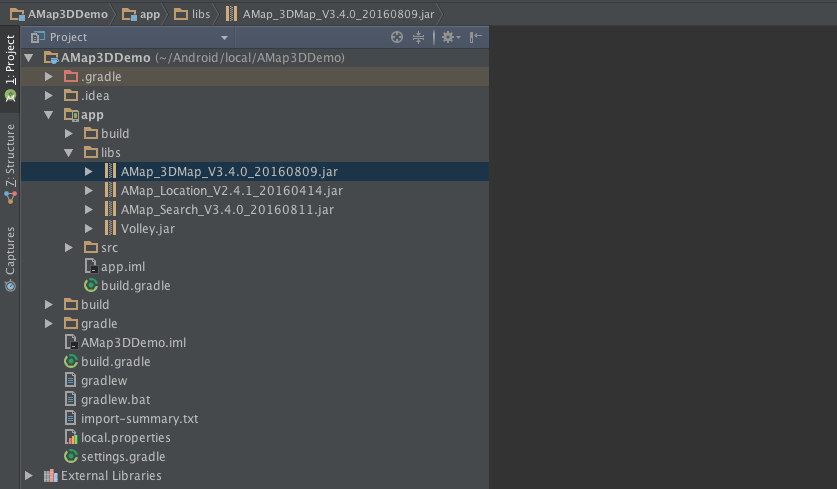Select the External Libraries icon
This screenshot has width=837, height=489.
(x=51, y=475)
